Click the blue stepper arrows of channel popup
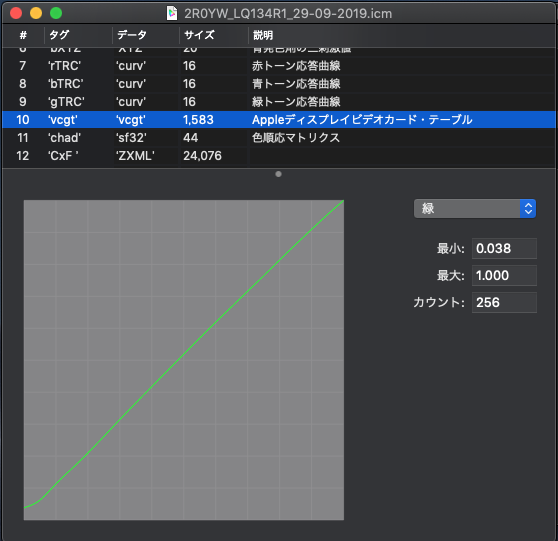Viewport: 558px width, 541px height. [528, 209]
